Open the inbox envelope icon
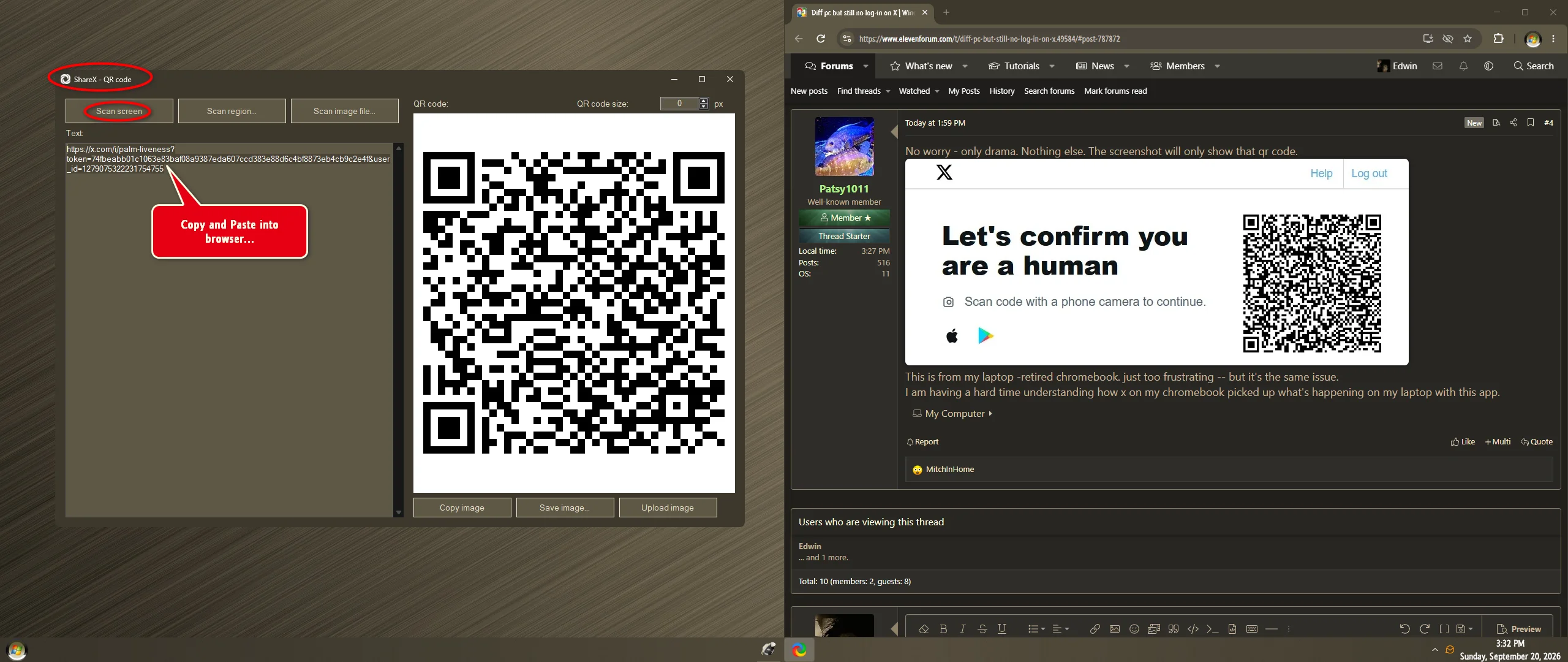1568x662 pixels. click(x=1438, y=66)
